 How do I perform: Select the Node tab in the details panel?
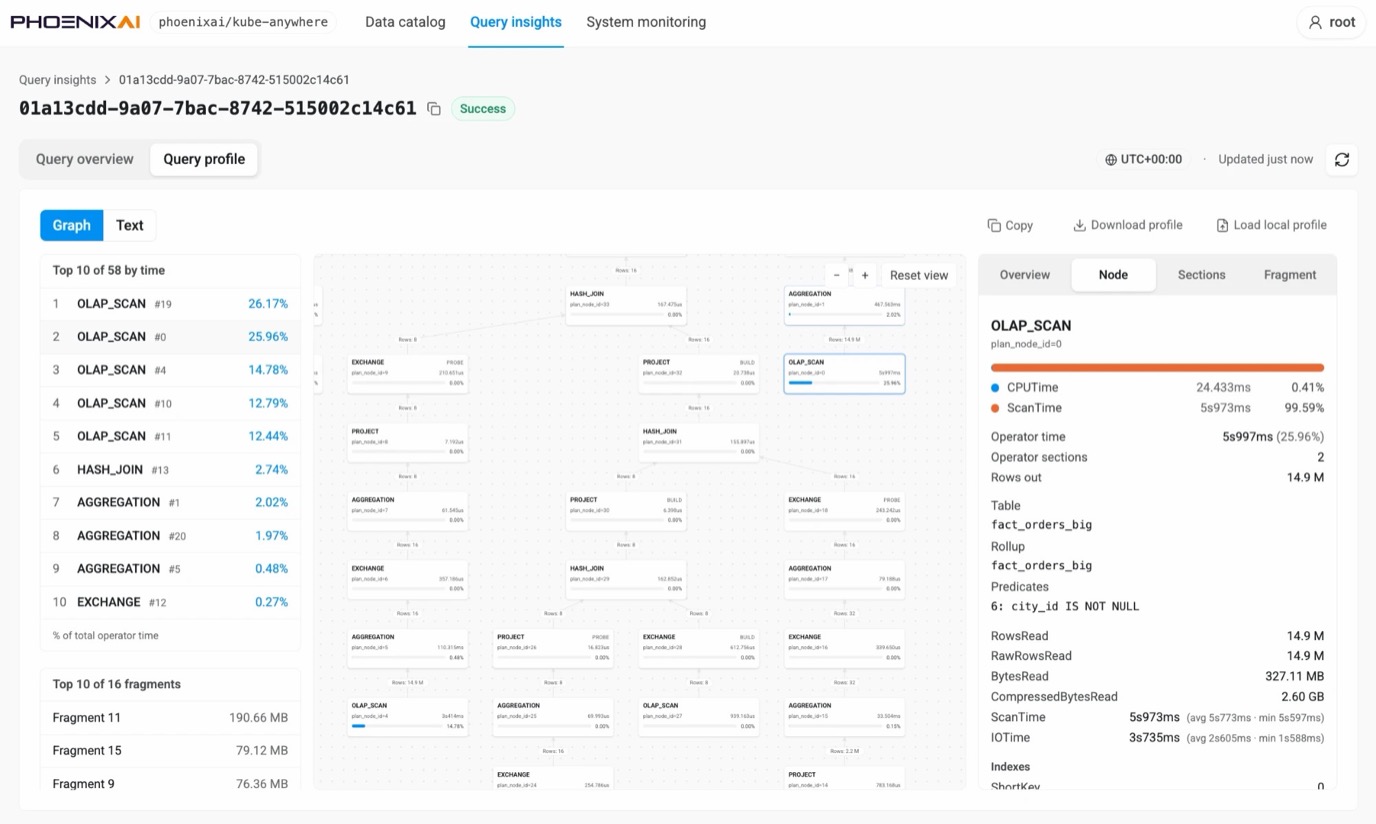pos(1113,275)
